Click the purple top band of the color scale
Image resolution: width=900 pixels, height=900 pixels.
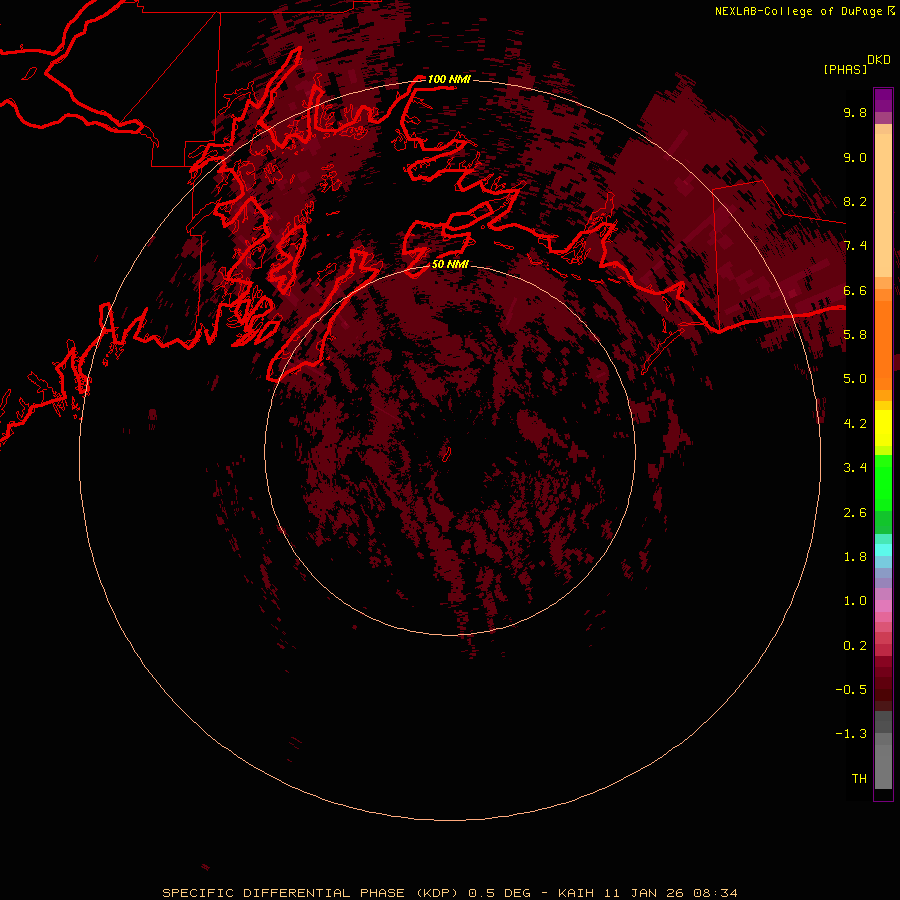(x=883, y=100)
